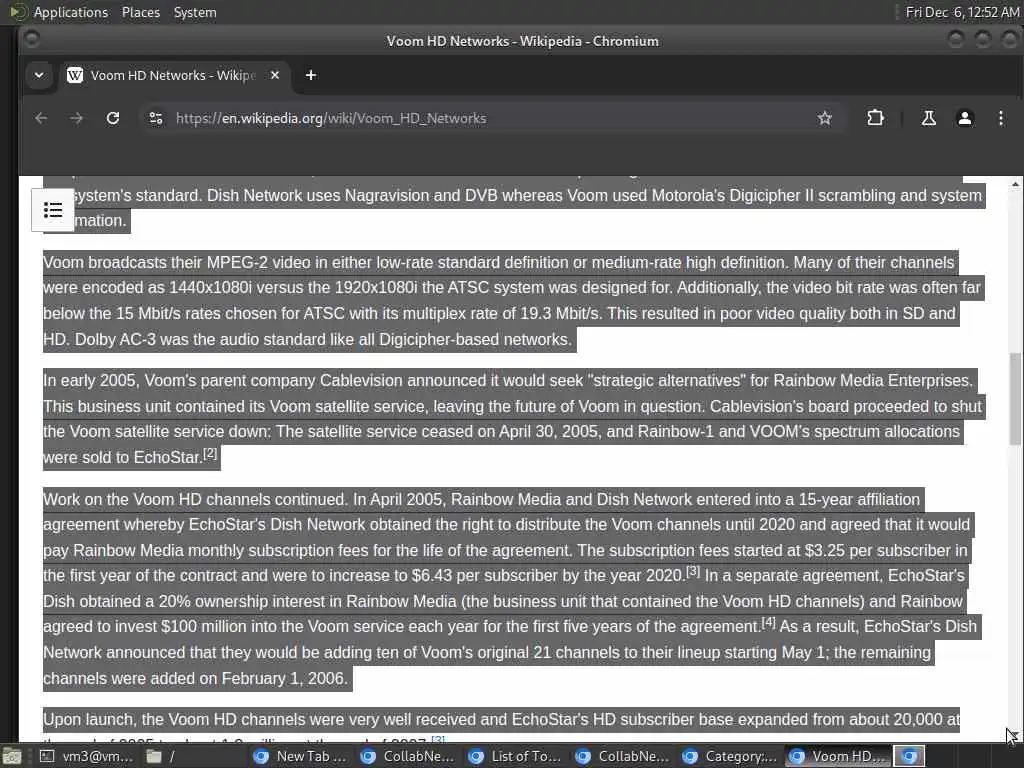This screenshot has height=768, width=1024.
Task: Open the System menu
Action: click(195, 12)
